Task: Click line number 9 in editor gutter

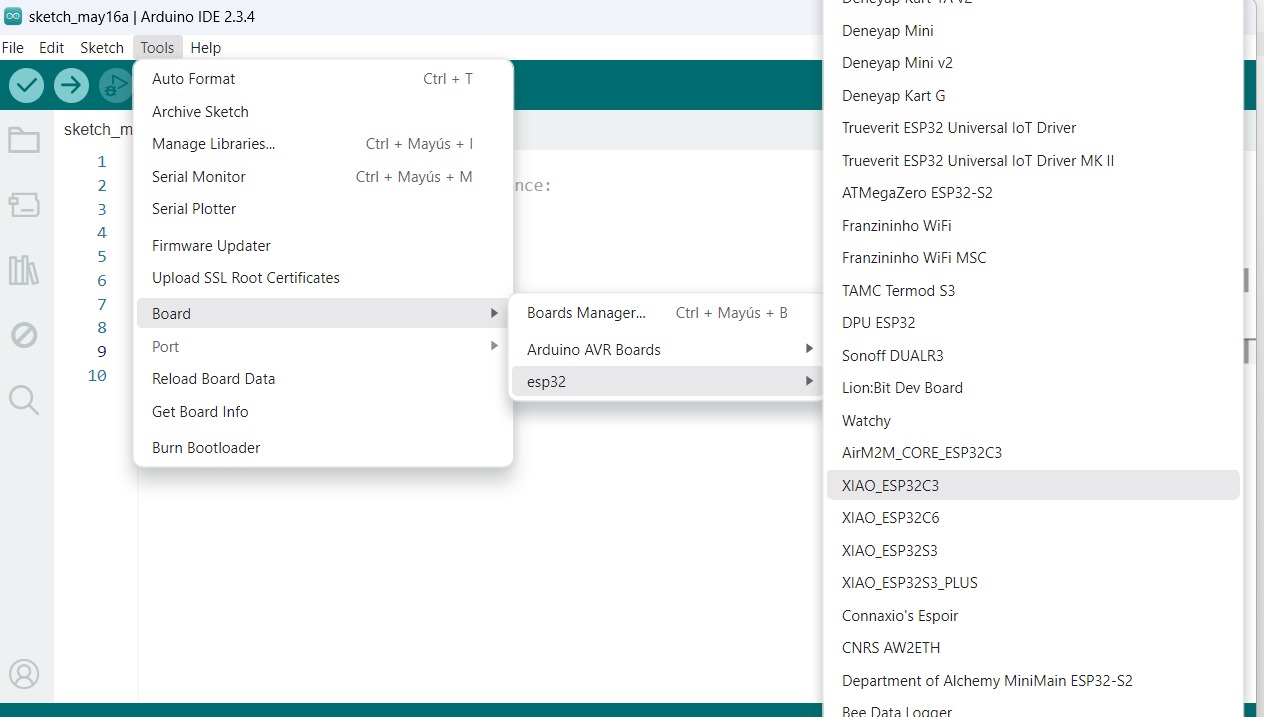Action: coord(102,352)
